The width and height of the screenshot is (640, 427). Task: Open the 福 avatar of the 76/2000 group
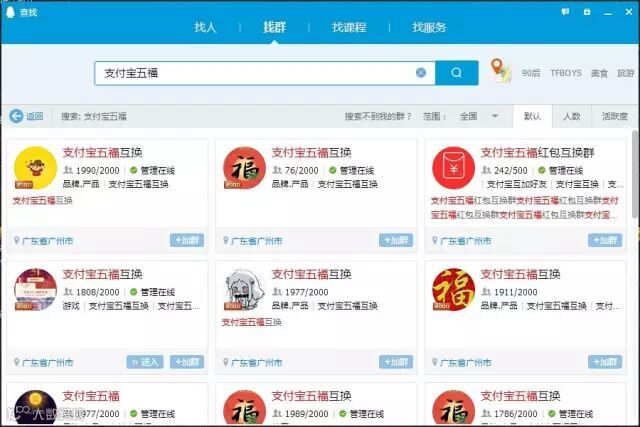point(244,167)
